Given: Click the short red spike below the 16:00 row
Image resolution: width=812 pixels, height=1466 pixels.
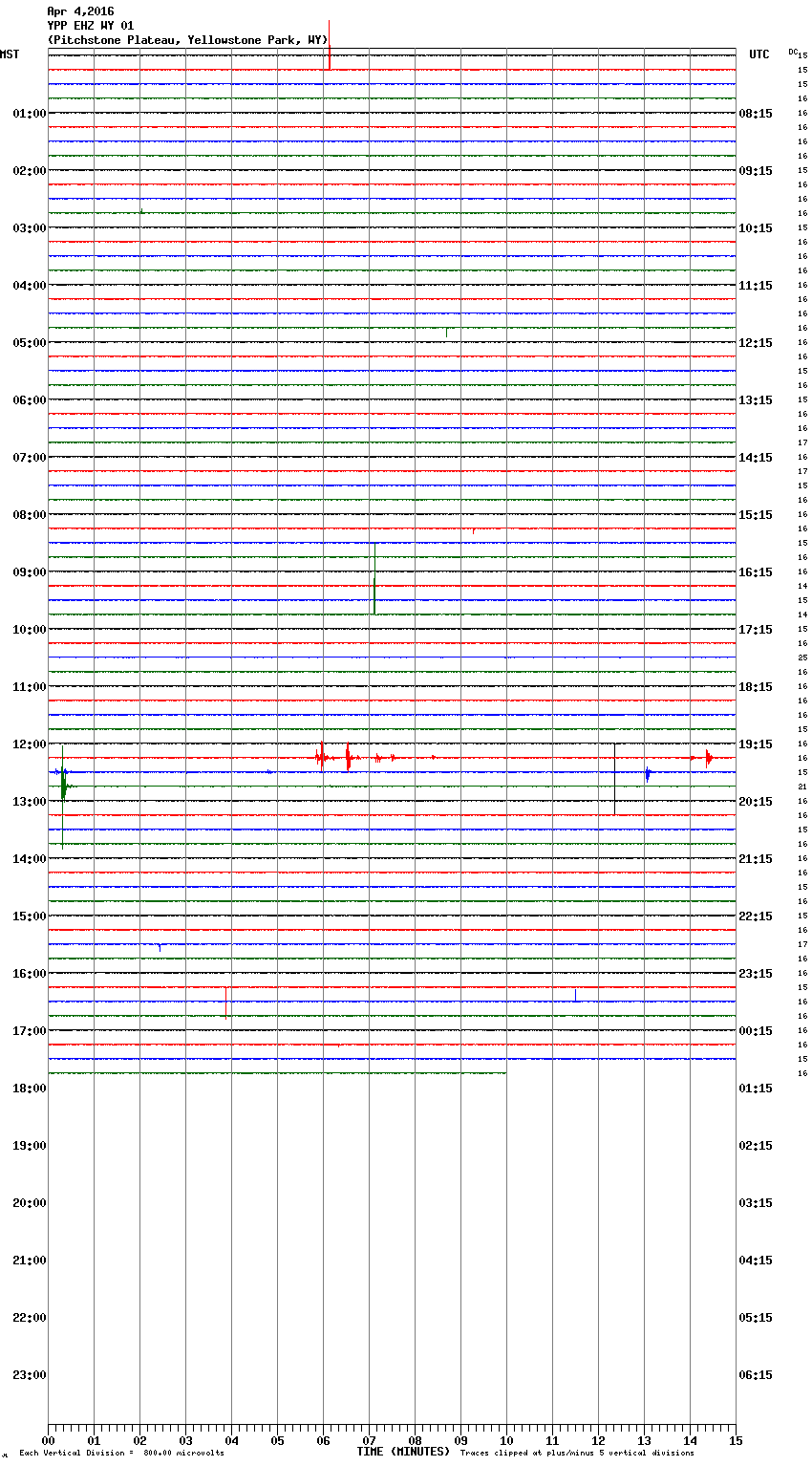Looking at the screenshot, I should (225, 1002).
